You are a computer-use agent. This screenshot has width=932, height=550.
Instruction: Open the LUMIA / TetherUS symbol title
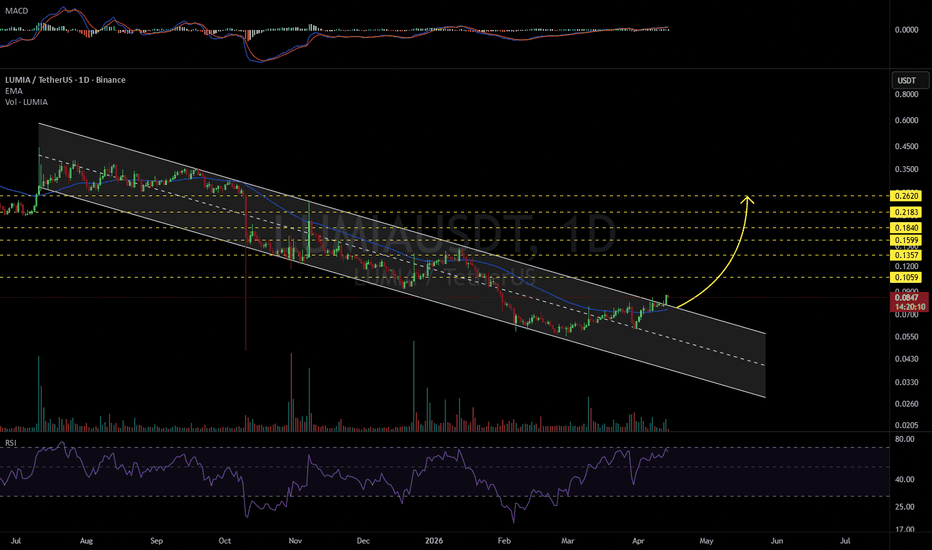[65, 80]
